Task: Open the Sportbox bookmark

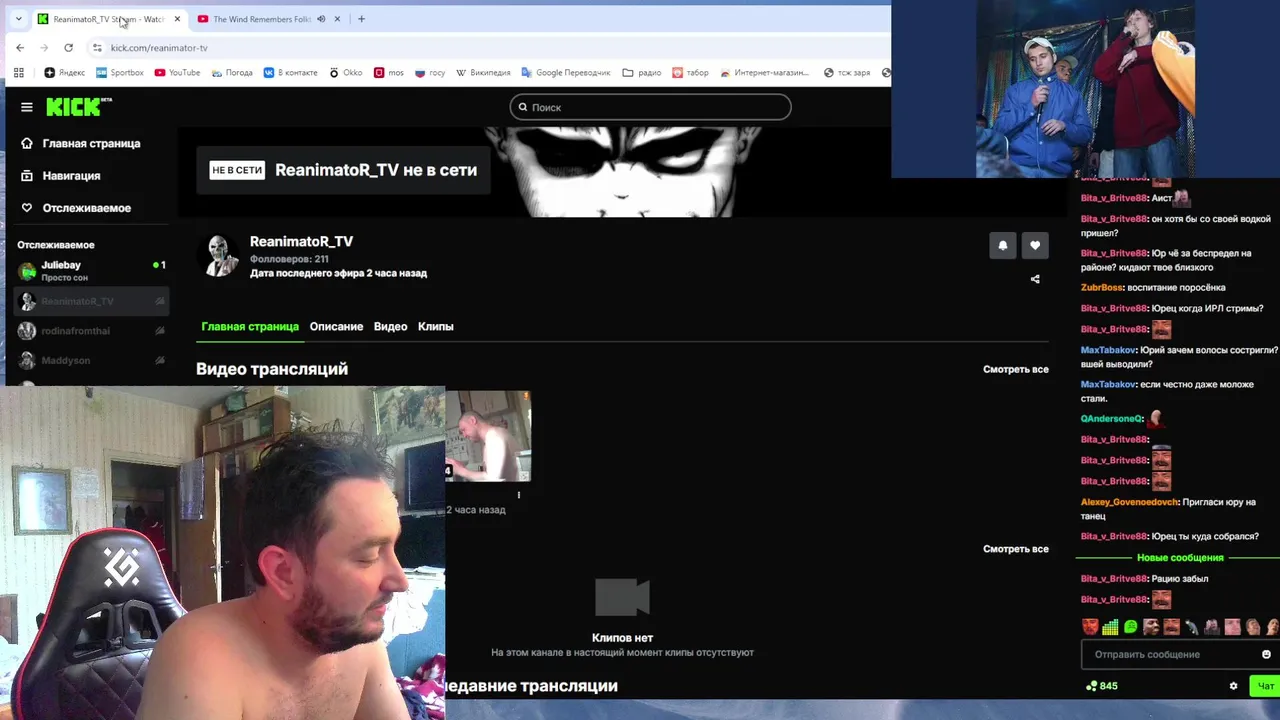Action: pos(120,73)
